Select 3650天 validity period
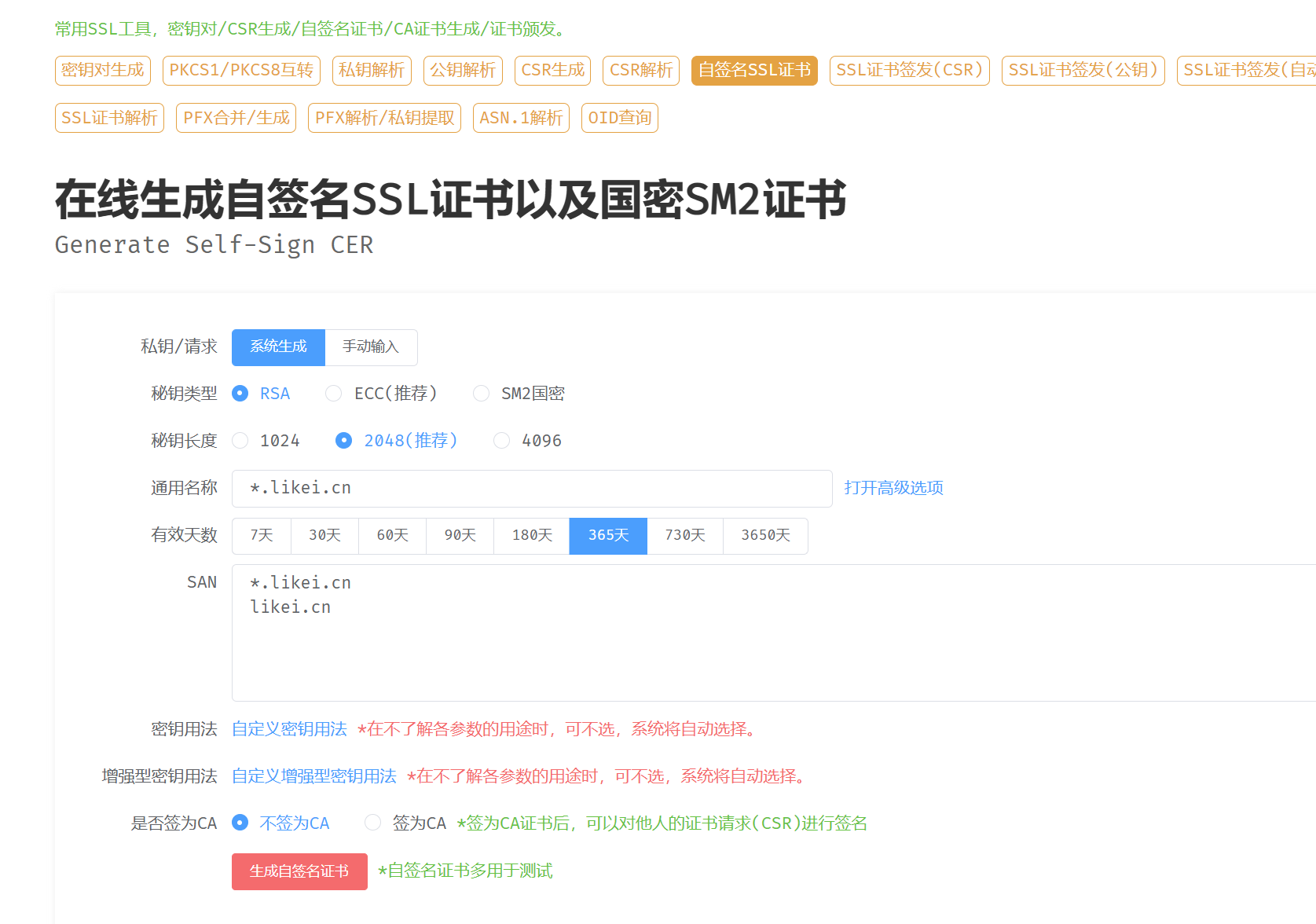Viewport: 1316px width, 924px height. coord(764,535)
